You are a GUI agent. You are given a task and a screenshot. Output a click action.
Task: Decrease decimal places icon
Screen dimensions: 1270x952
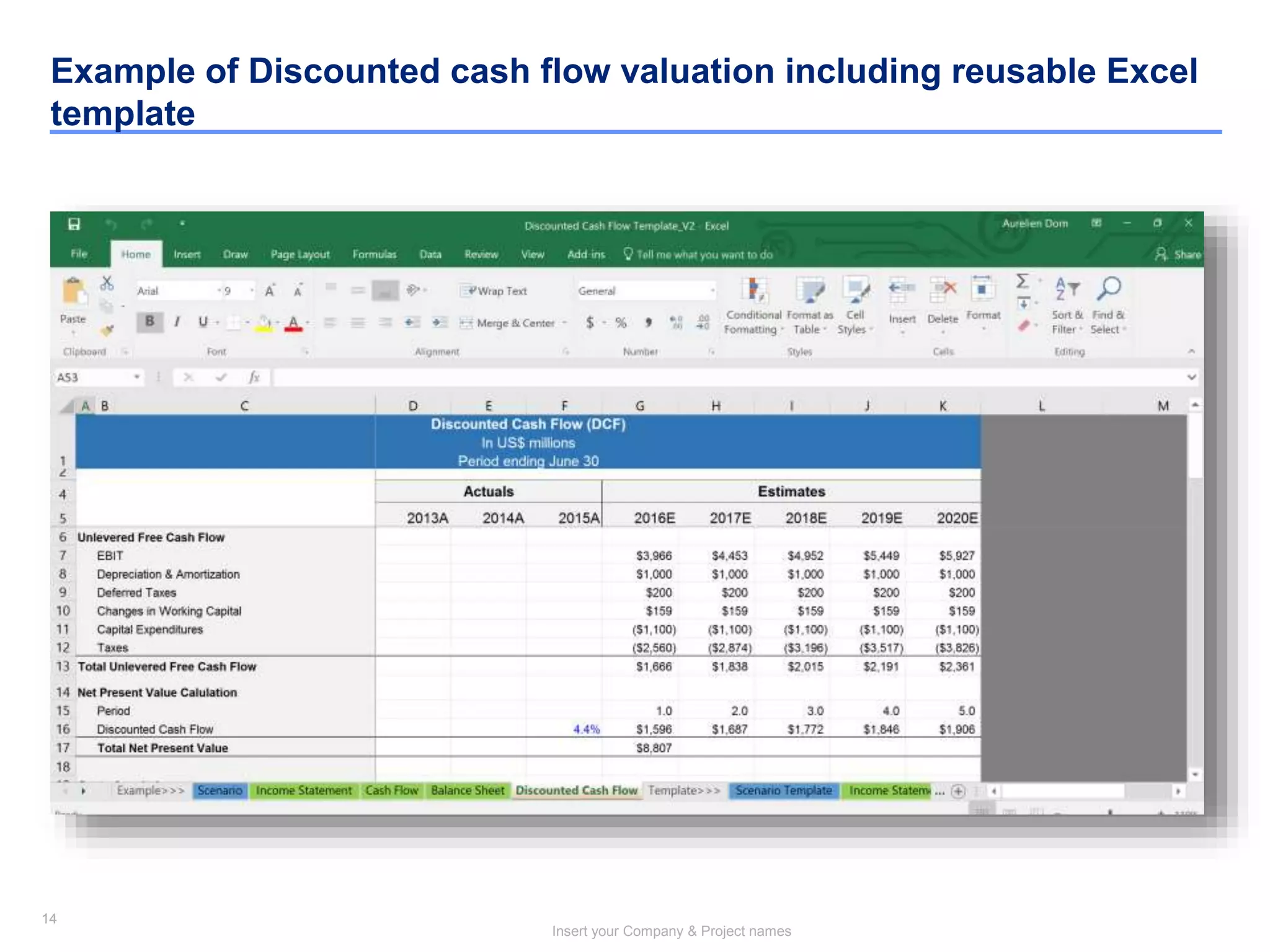(703, 322)
